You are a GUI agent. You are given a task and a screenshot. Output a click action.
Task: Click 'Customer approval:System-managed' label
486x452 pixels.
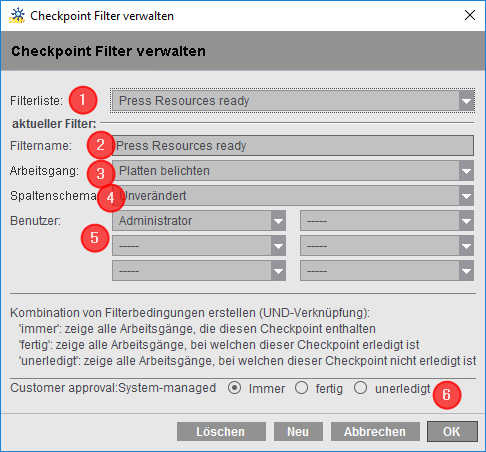(113, 388)
